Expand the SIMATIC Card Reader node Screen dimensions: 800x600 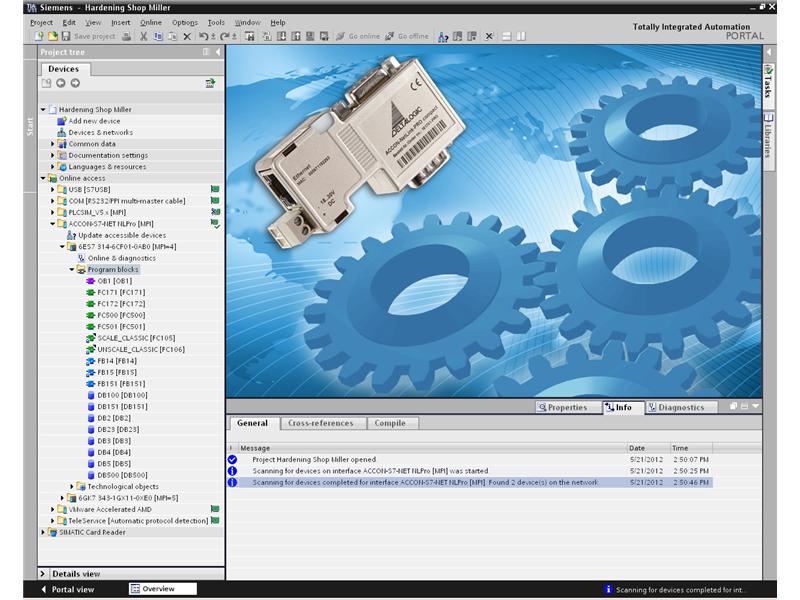tap(43, 532)
